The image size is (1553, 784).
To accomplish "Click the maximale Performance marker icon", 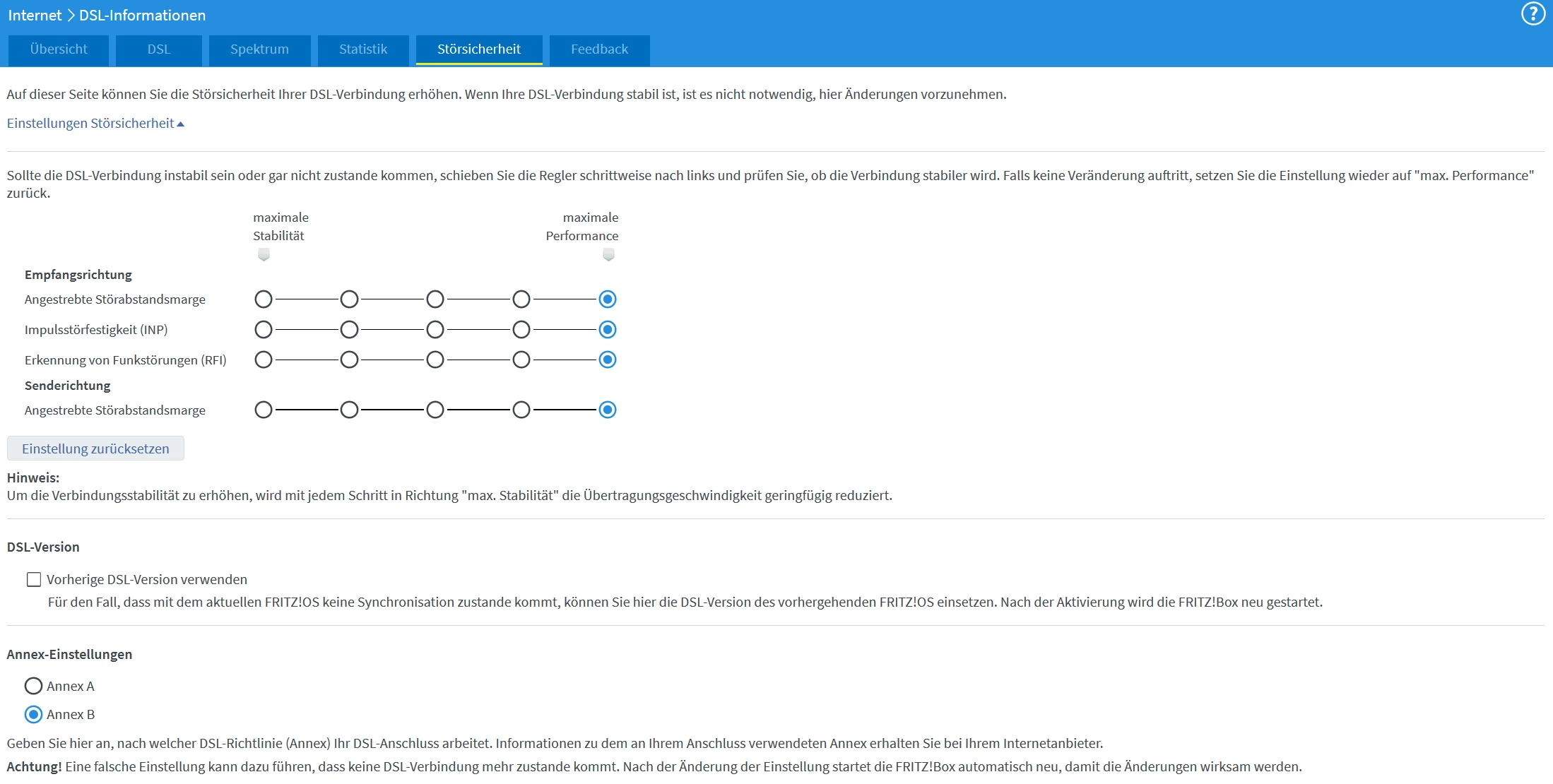I will coord(608,254).
